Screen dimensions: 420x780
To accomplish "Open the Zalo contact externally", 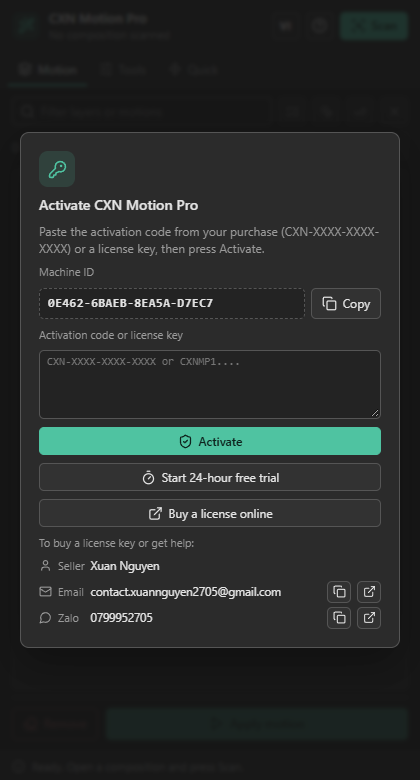I will [369, 618].
